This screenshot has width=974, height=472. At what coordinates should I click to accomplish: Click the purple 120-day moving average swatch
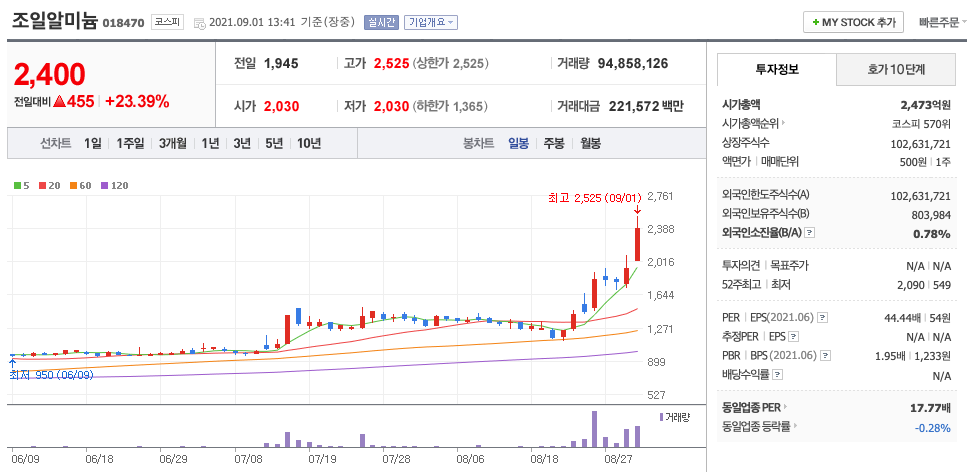[104, 185]
